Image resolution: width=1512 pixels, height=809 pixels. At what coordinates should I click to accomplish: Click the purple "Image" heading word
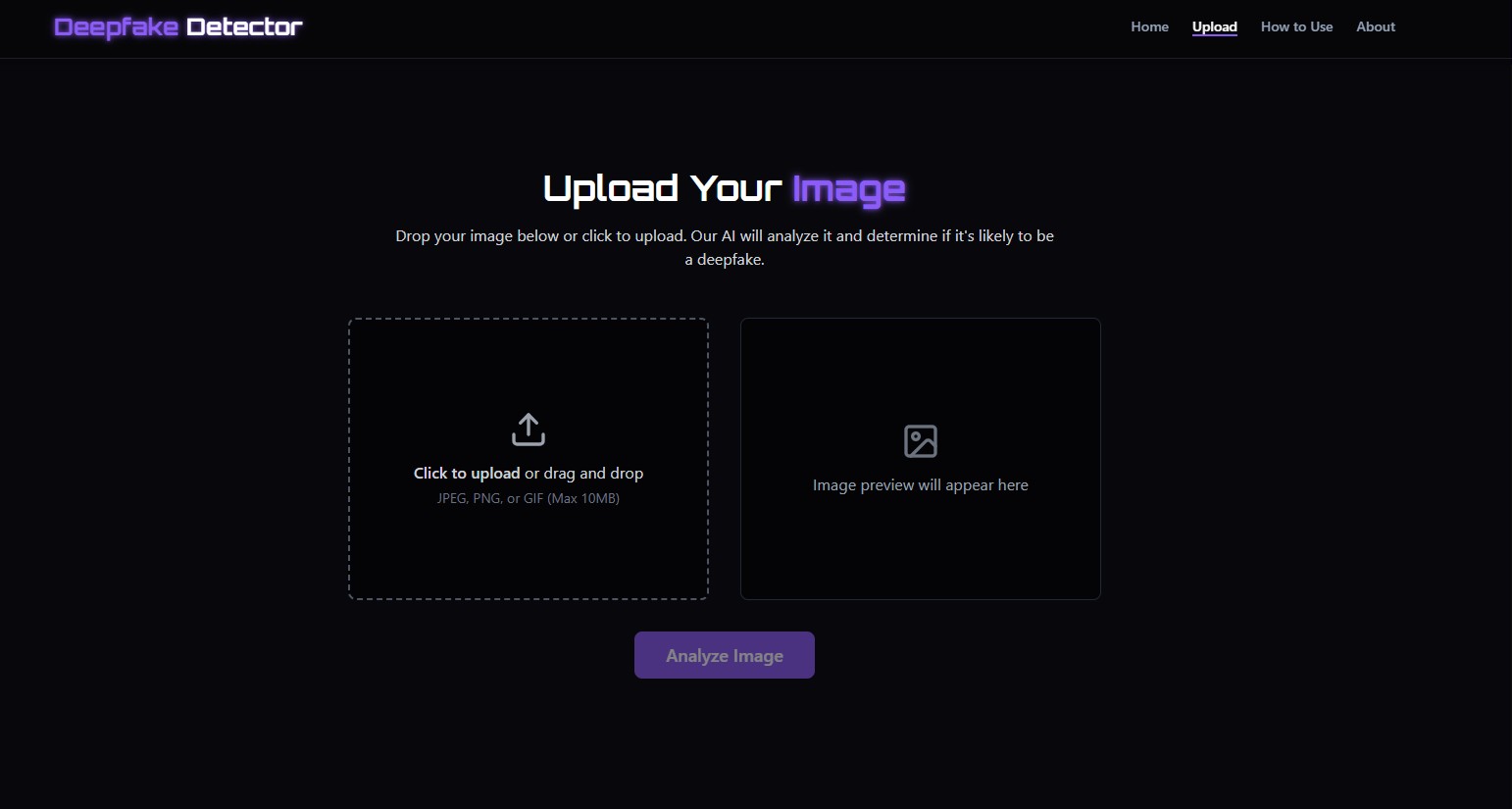point(848,189)
